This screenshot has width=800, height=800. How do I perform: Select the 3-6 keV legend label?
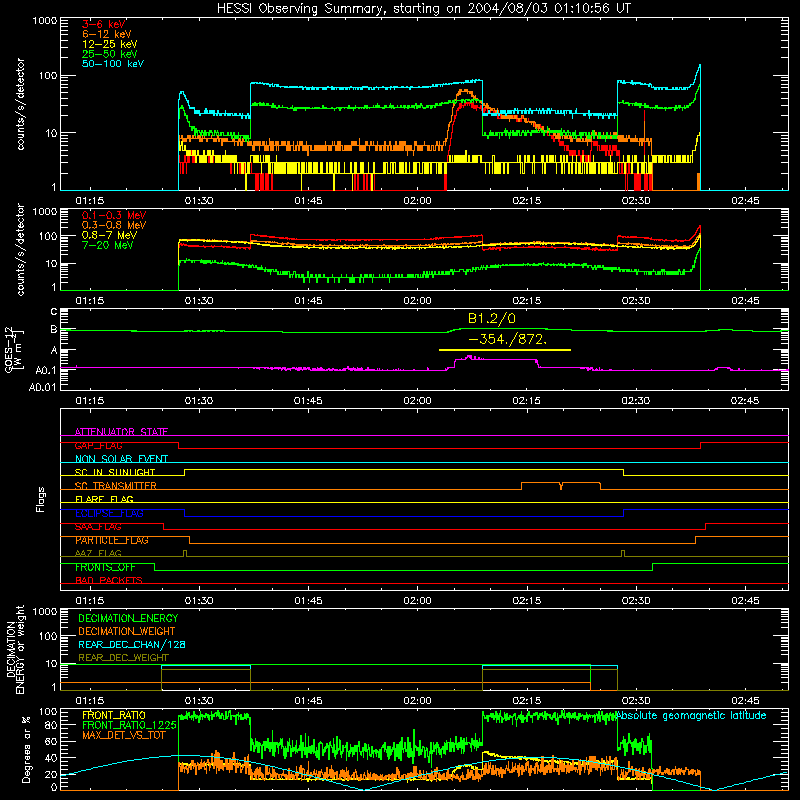click(x=104, y=24)
